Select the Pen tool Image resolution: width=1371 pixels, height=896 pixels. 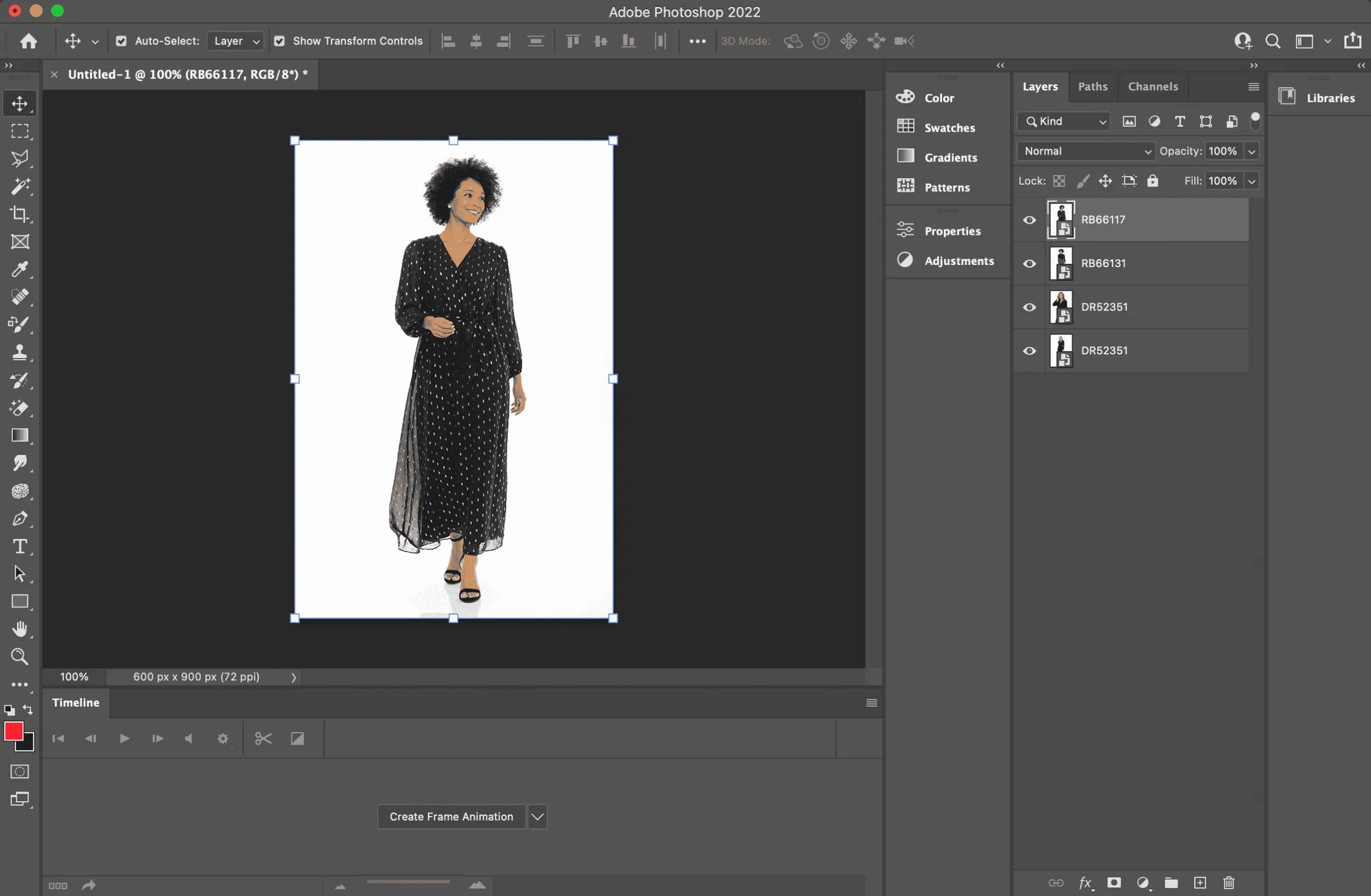(x=19, y=519)
